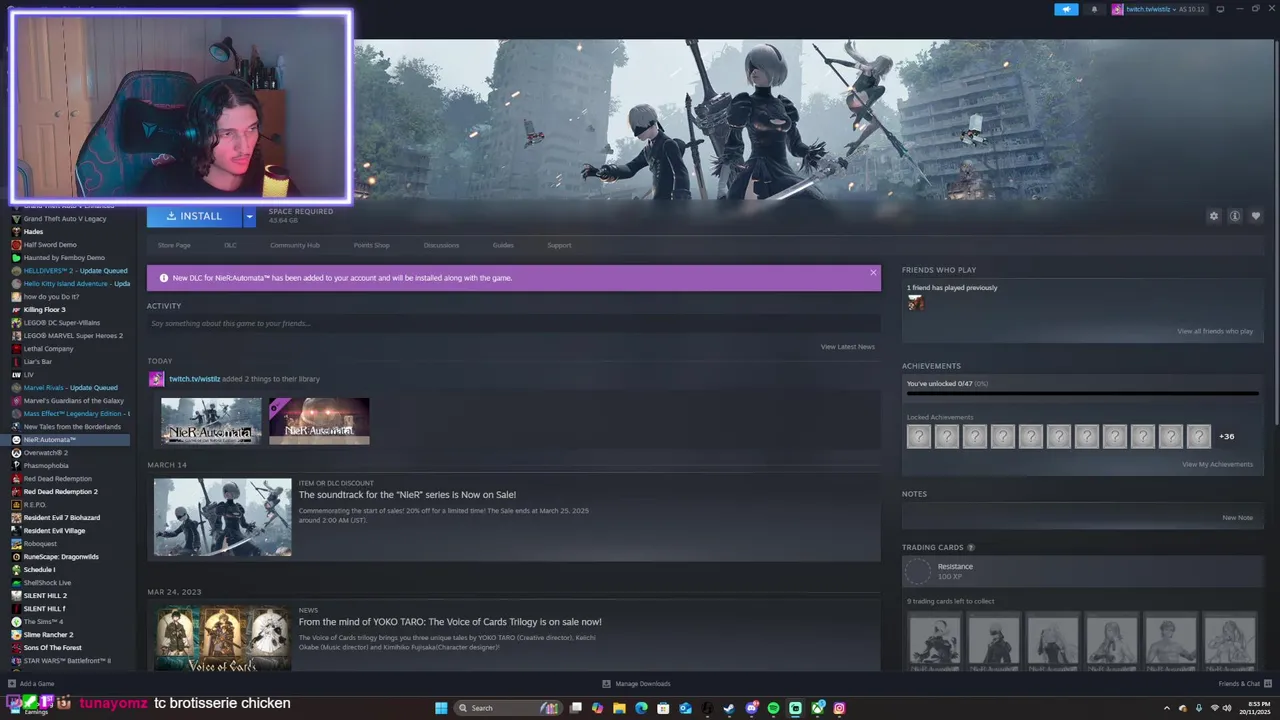Open the announcements megaphone button
The width and height of the screenshot is (1280, 720).
coord(1066,9)
